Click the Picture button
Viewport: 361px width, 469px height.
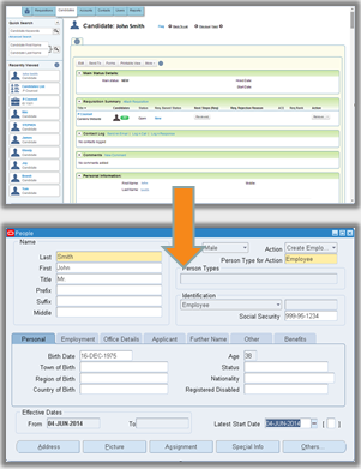coord(114,447)
